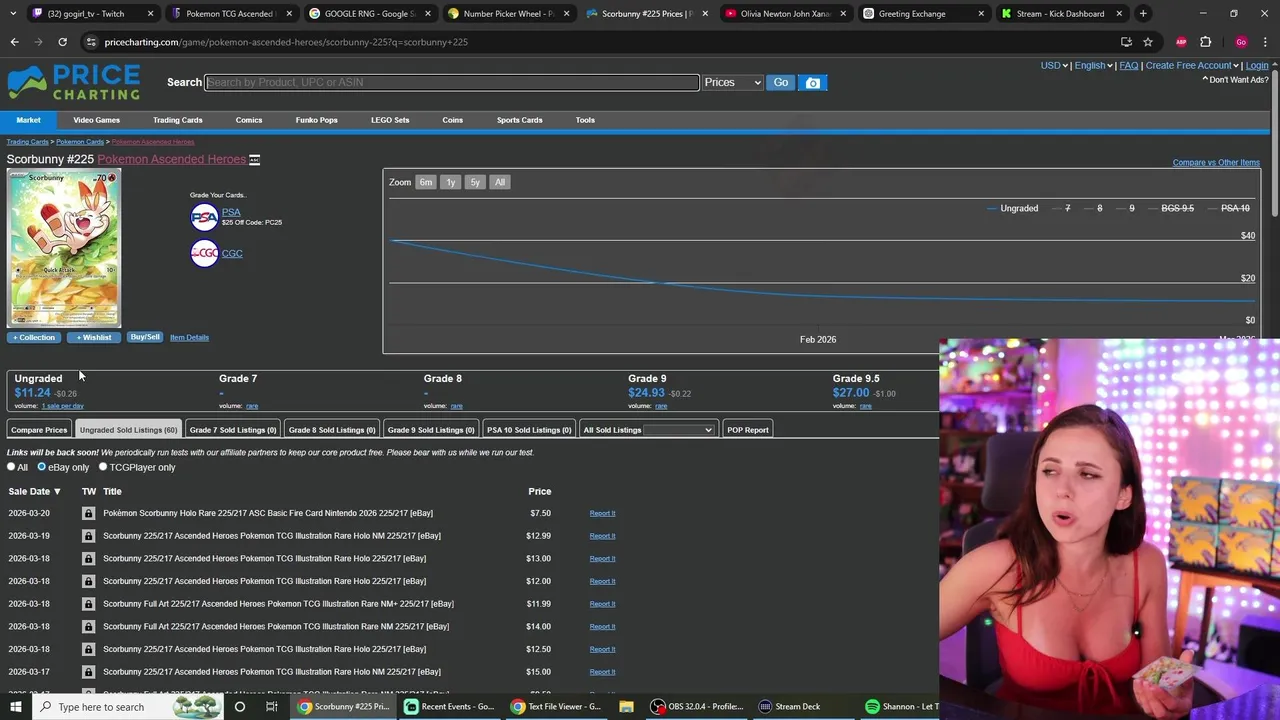Viewport: 1280px width, 720px height.
Task: Click lock icon beside 2026-03-19 sale
Action: pos(88,536)
